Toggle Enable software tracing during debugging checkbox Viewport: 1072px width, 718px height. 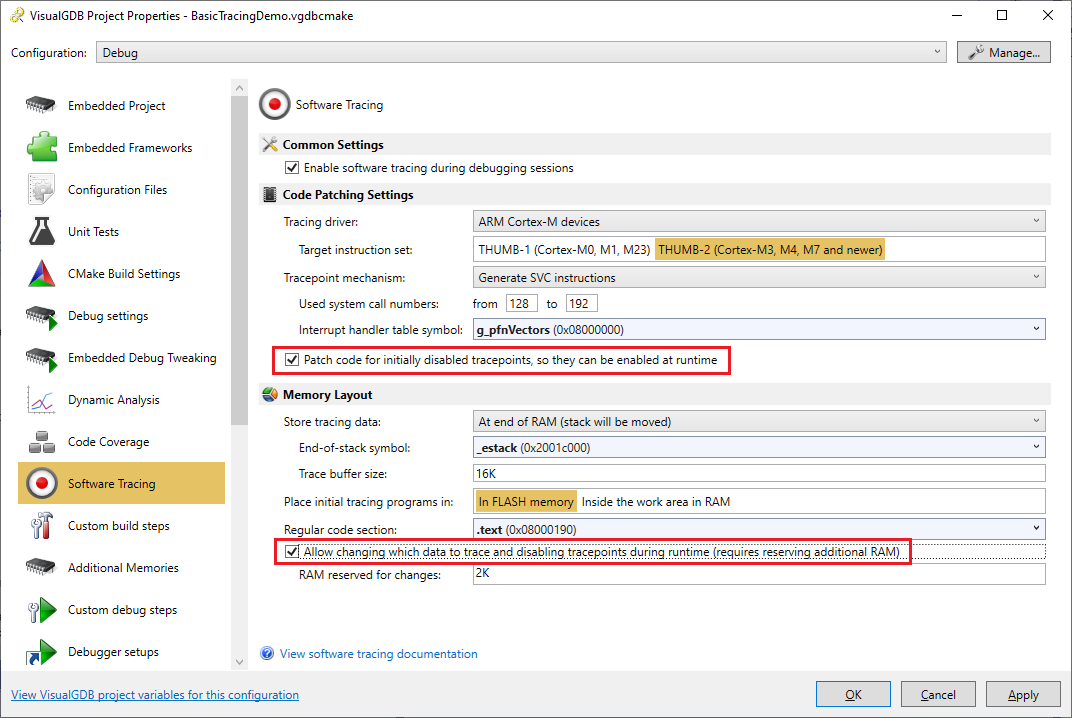tap(292, 168)
